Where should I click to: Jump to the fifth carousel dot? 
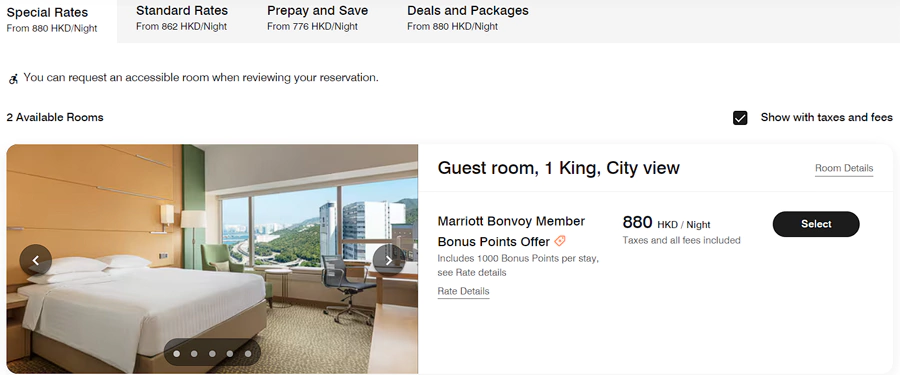247,354
